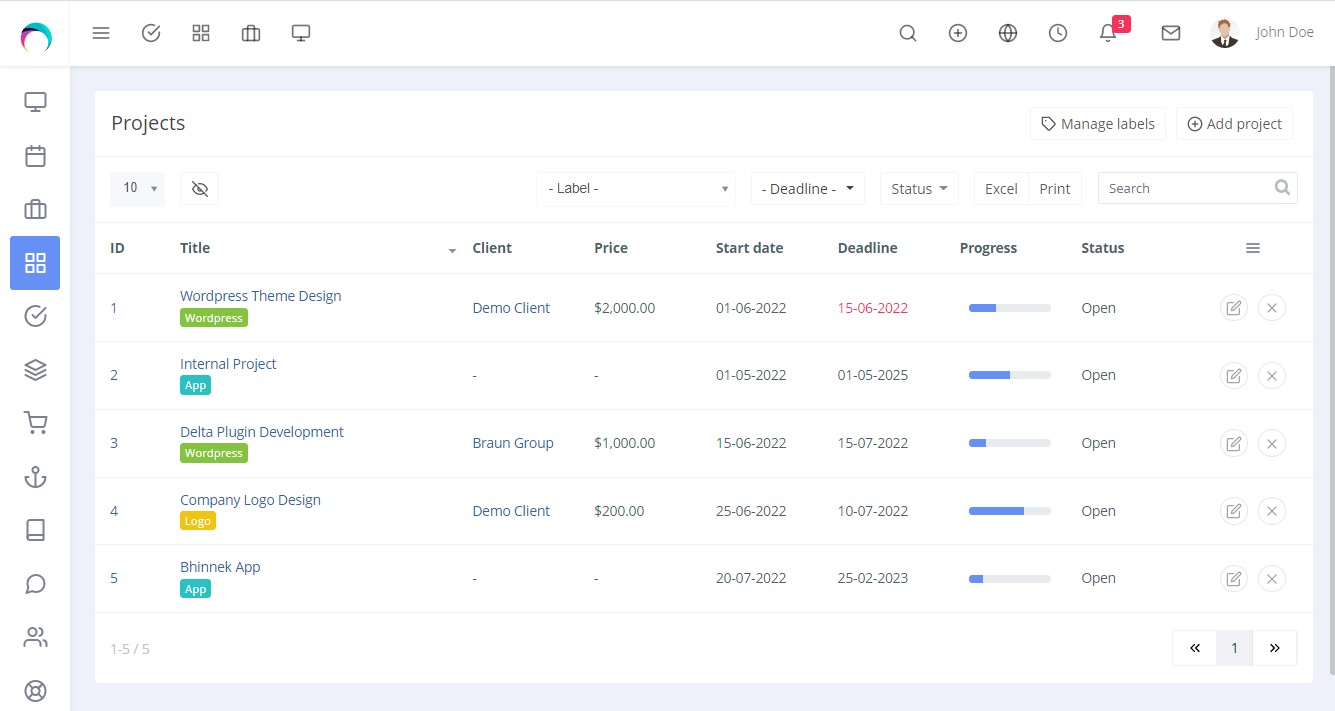Open the rows-per-page 10 dropdown
The image size is (1335, 711).
click(x=138, y=188)
